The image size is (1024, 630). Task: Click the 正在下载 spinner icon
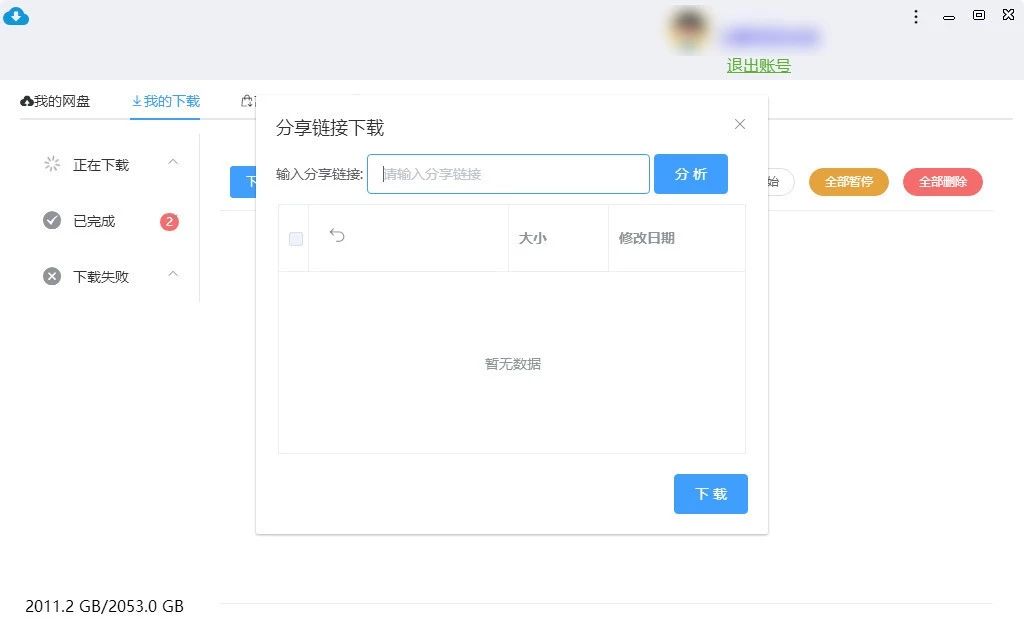52,164
